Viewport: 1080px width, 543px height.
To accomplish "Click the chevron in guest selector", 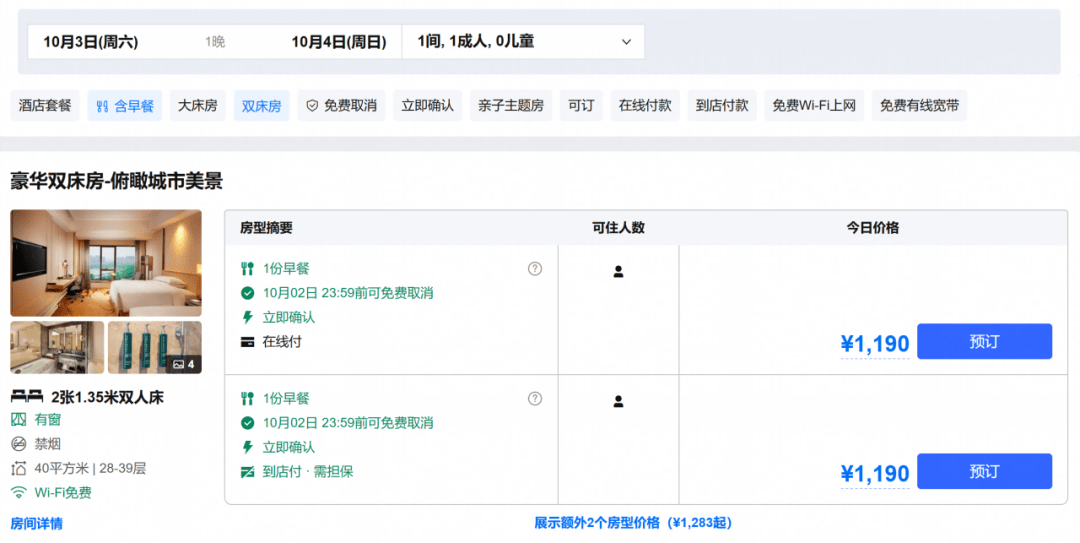I will [626, 42].
